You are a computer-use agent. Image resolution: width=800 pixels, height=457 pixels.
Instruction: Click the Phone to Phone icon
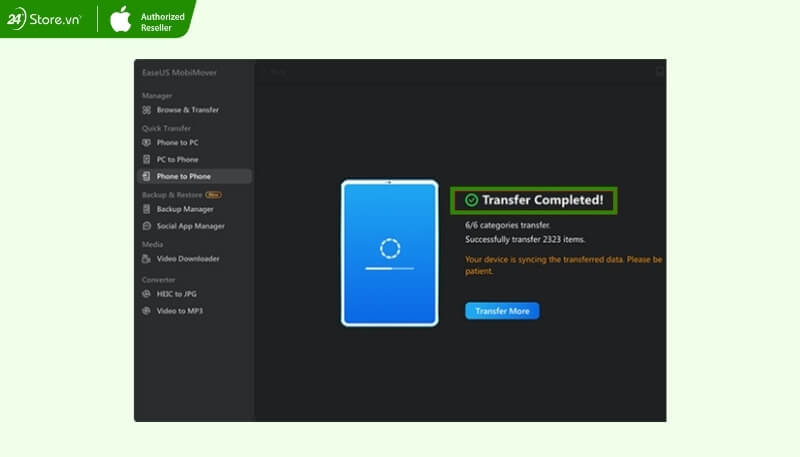(x=147, y=176)
